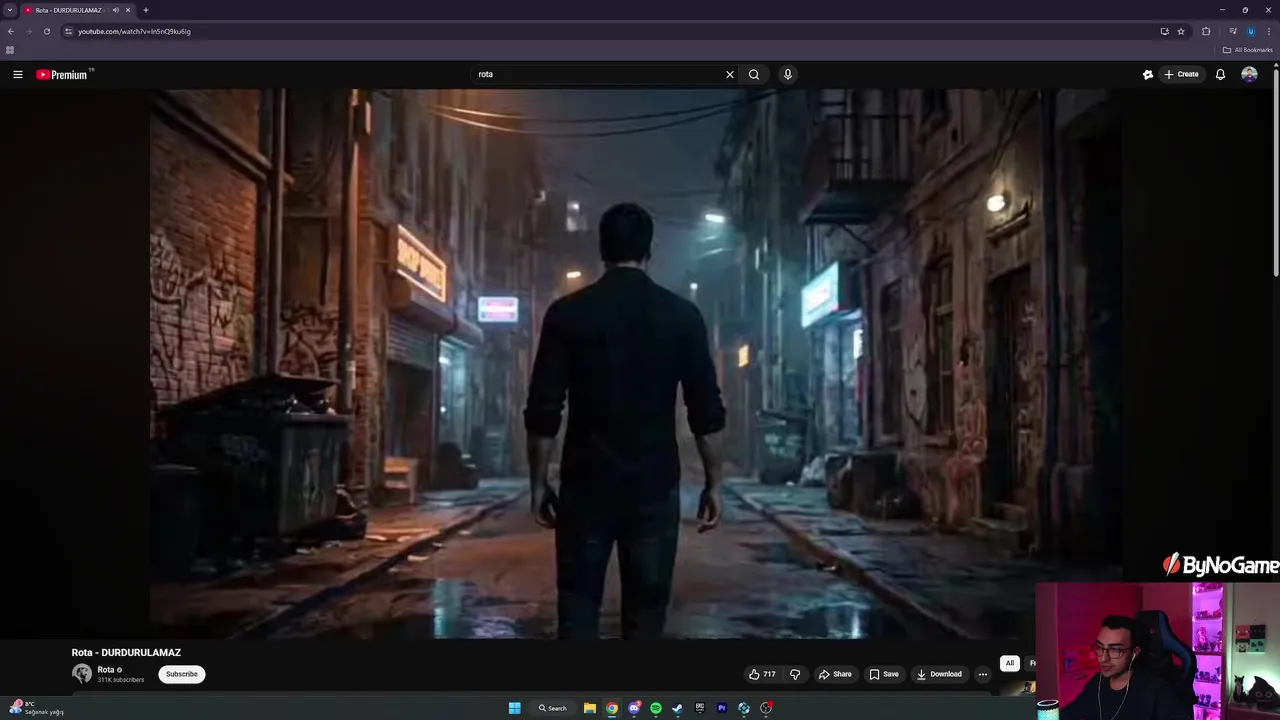This screenshot has width=1280, height=720.
Task: Go to YouTube Premium home logo
Action: [x=64, y=74]
